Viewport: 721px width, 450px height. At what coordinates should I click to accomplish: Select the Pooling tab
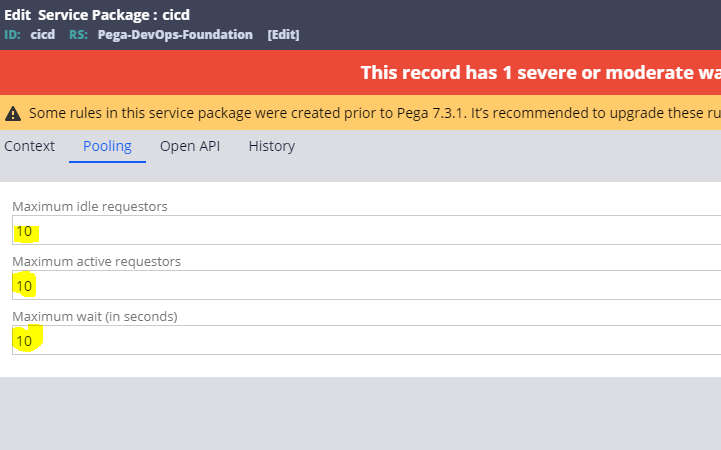pos(107,146)
